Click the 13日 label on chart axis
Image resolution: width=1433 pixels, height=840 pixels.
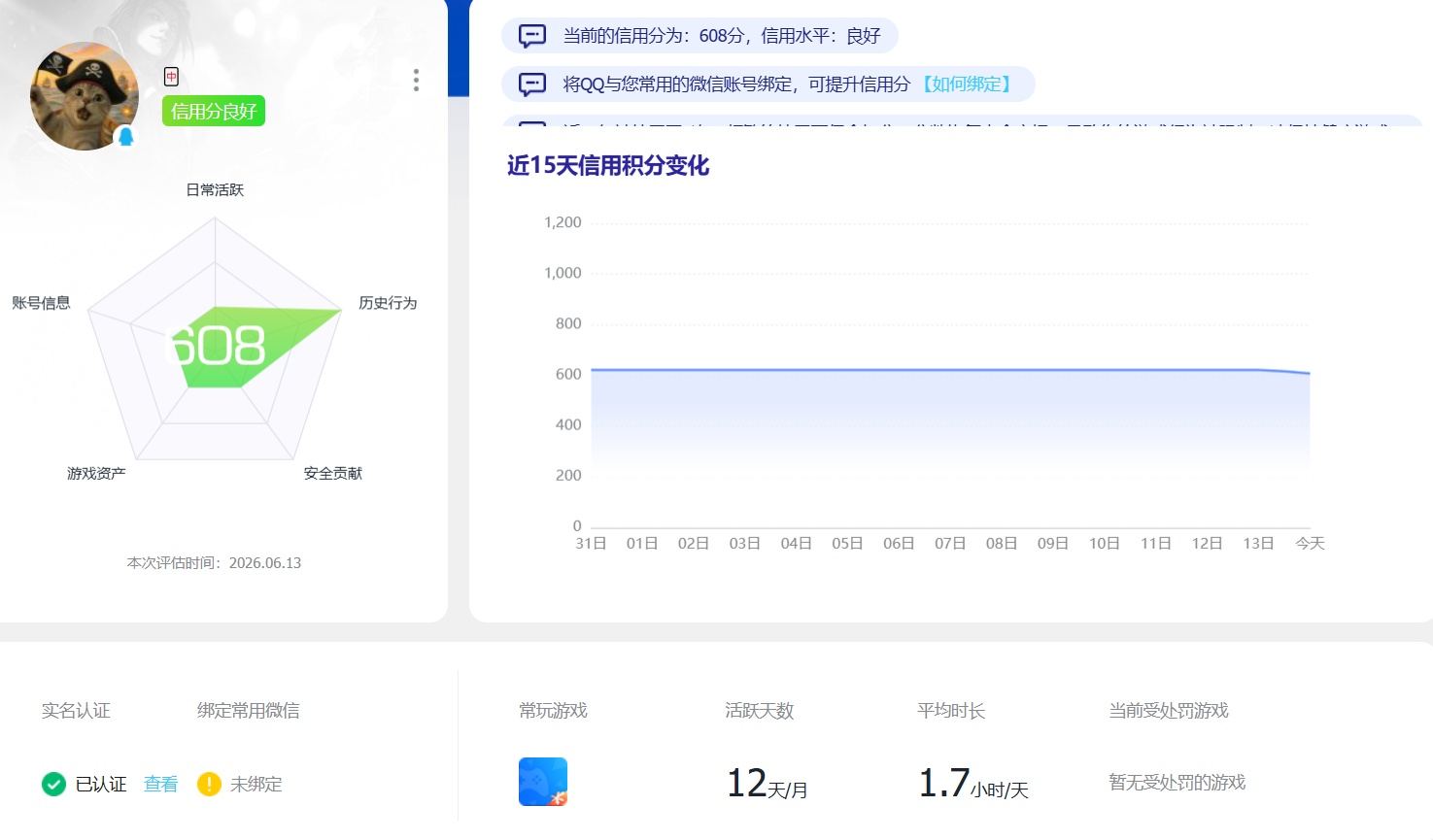click(x=1258, y=544)
